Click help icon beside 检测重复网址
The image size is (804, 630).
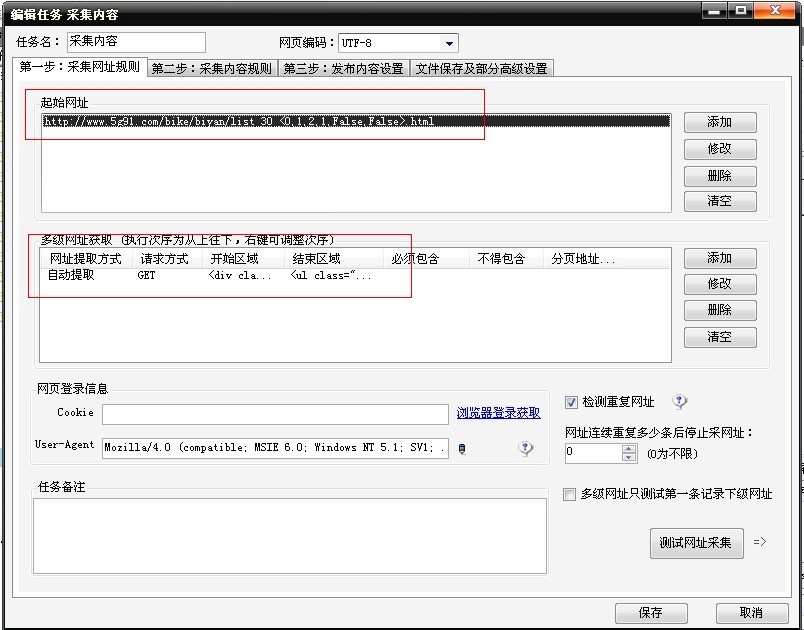pyautogui.click(x=680, y=402)
